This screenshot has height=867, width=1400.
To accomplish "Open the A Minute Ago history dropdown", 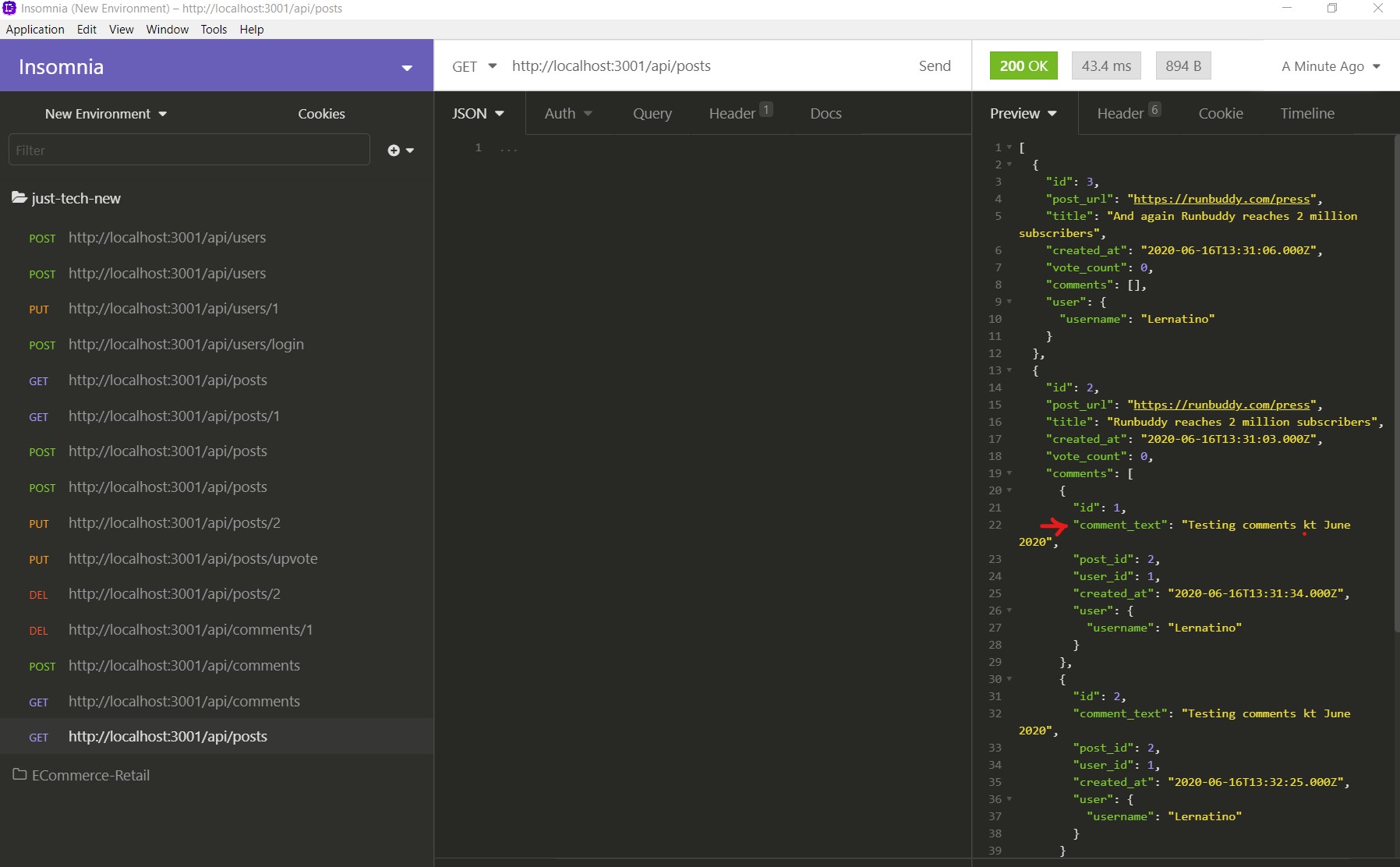I will click(x=1331, y=66).
